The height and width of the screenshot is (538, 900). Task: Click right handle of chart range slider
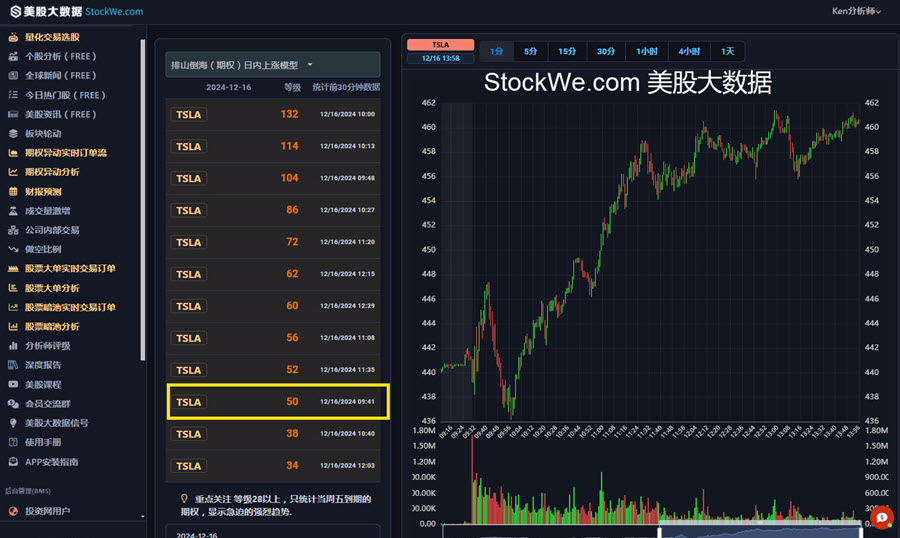coord(860,531)
